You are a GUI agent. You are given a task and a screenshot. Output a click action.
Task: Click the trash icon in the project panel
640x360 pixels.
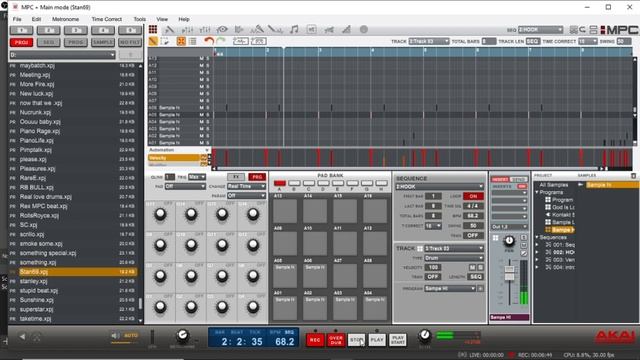tap(633, 176)
